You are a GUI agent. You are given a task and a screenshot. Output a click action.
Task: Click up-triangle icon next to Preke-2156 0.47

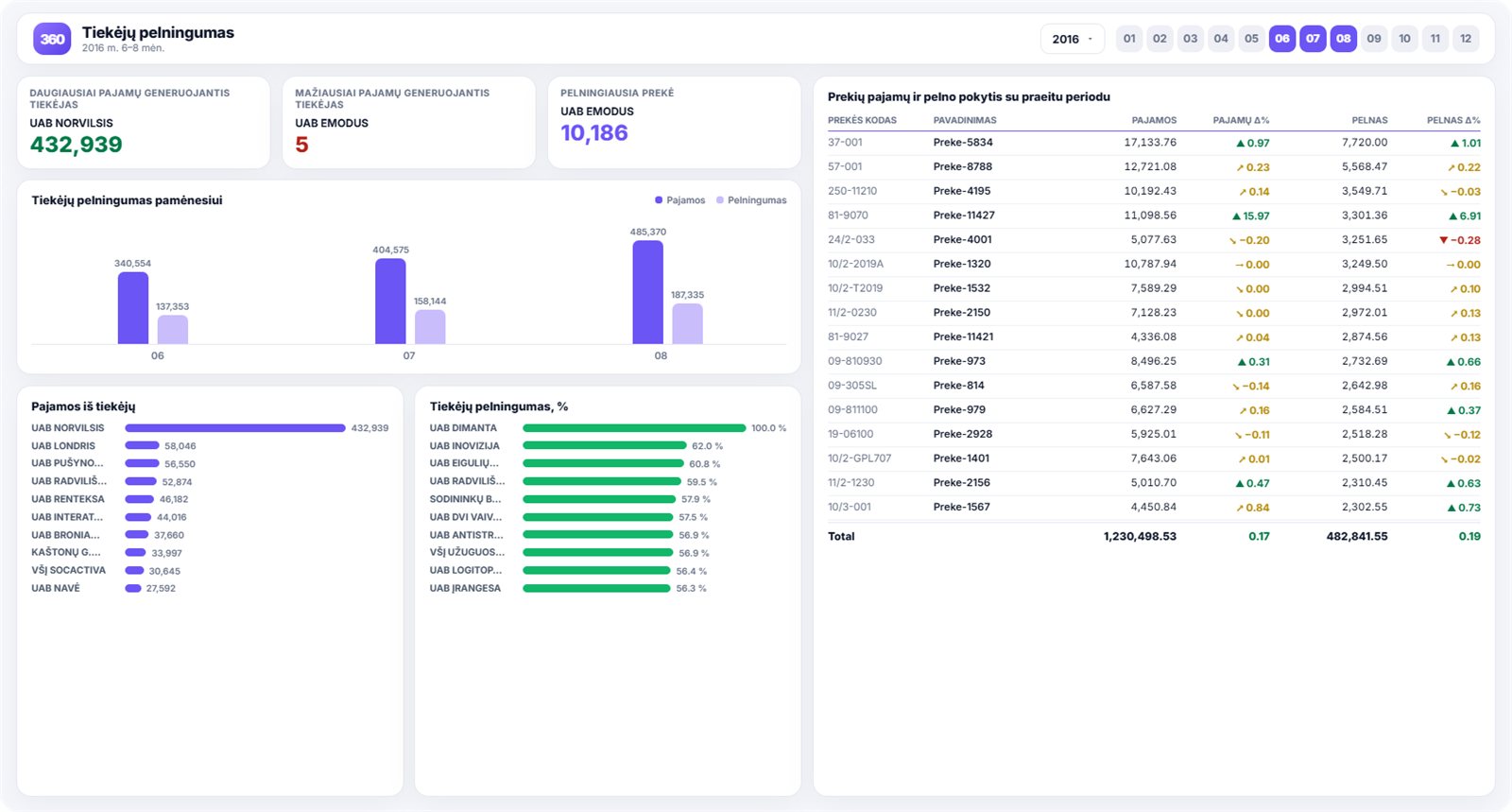(1240, 484)
